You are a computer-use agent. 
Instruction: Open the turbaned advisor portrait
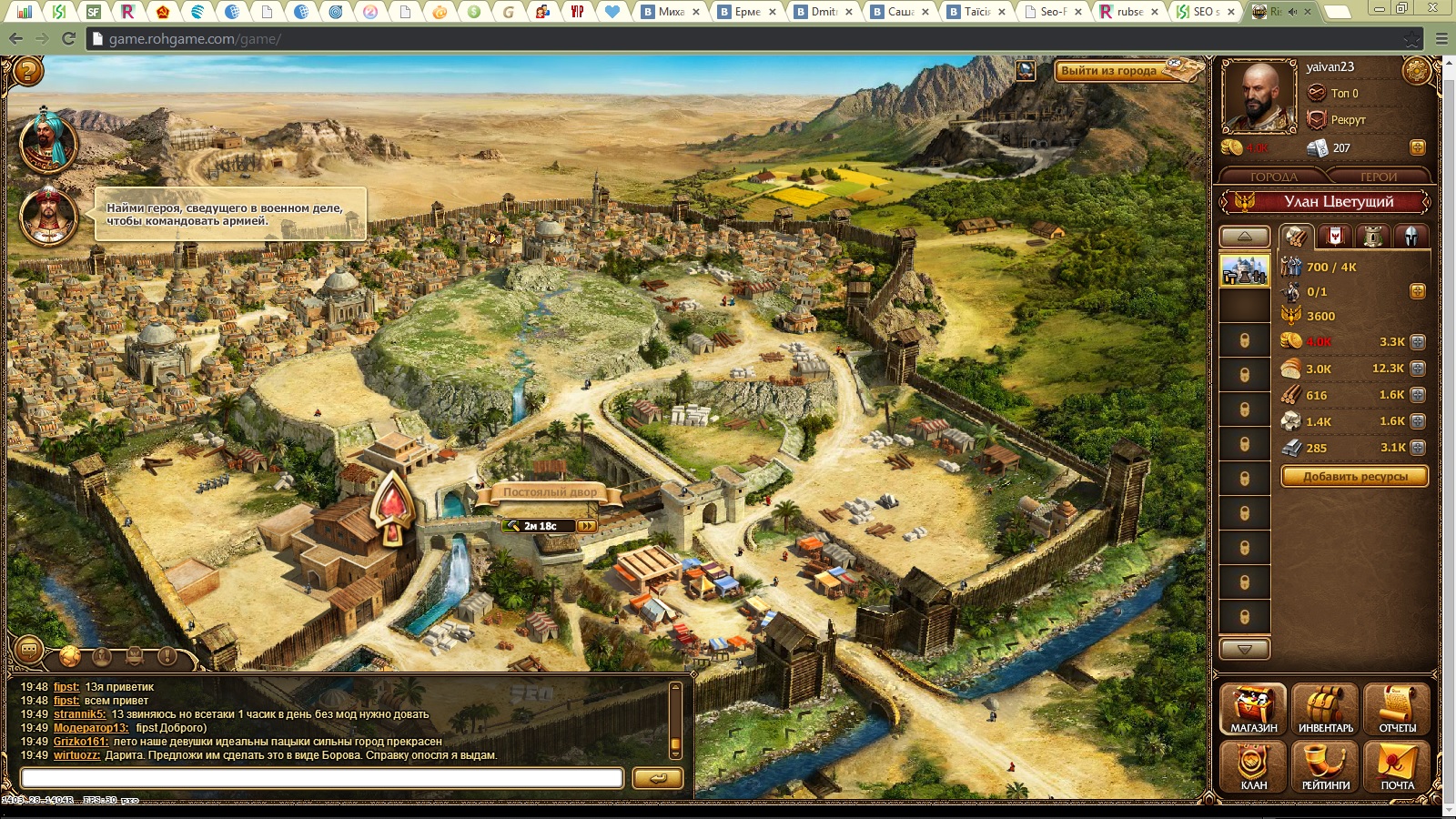[48, 142]
